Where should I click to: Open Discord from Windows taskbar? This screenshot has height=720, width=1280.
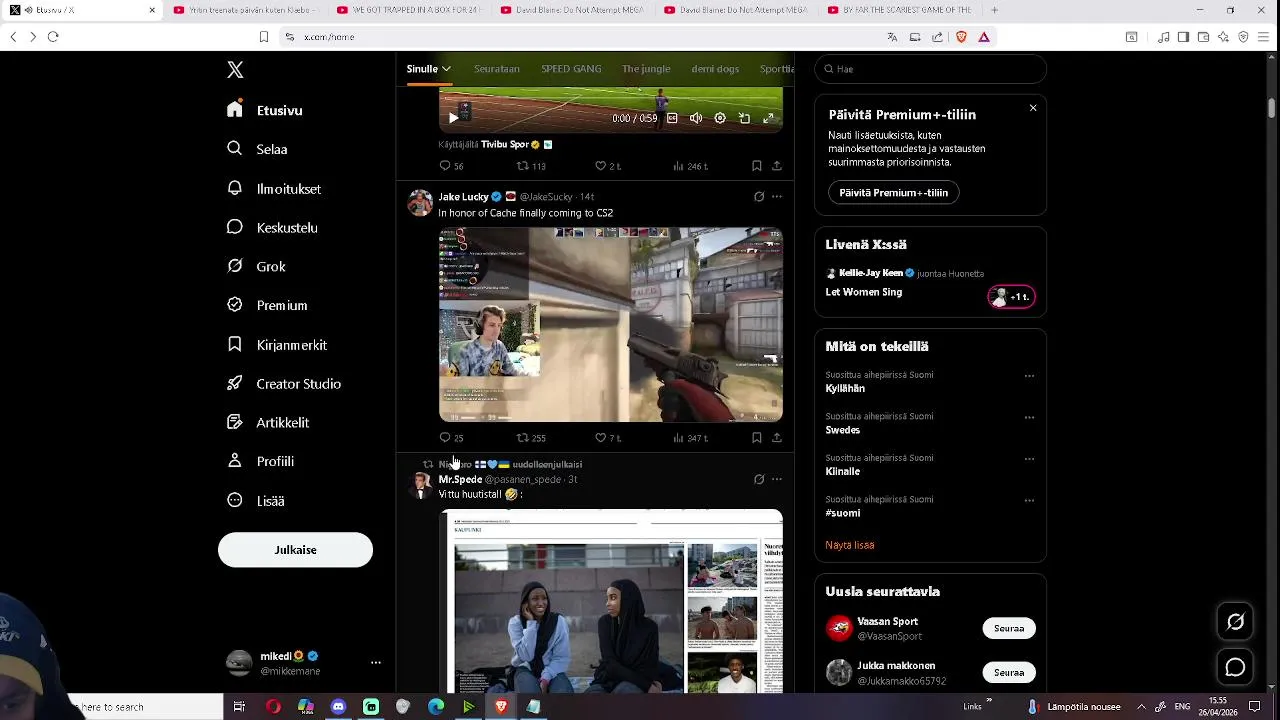pos(338,707)
